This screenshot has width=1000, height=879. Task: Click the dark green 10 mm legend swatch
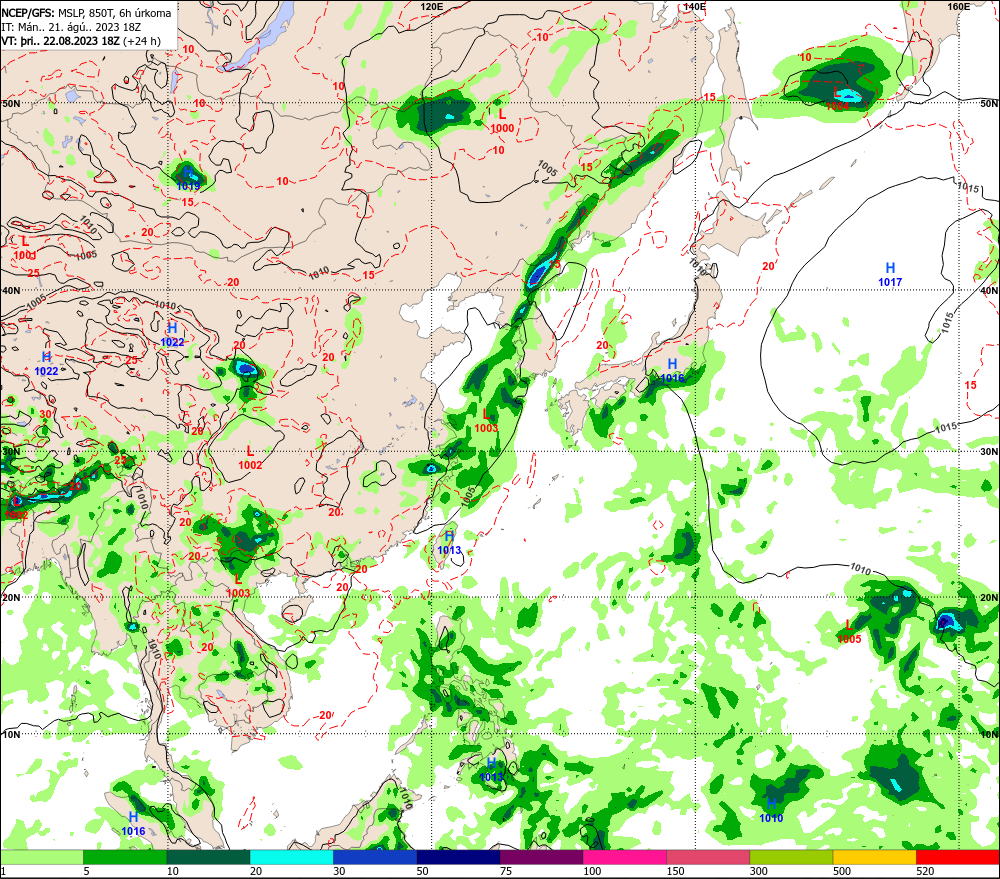tap(208, 857)
